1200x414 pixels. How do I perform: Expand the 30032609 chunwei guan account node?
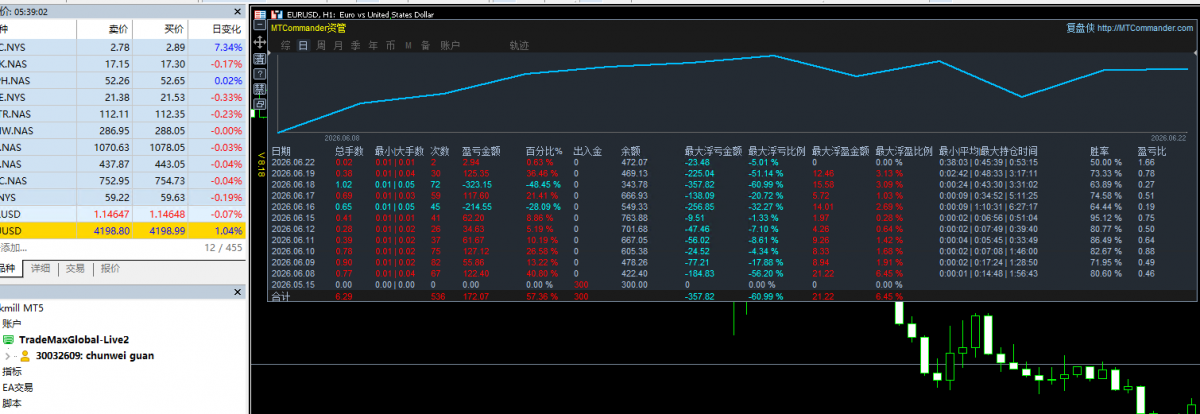(x=8, y=355)
